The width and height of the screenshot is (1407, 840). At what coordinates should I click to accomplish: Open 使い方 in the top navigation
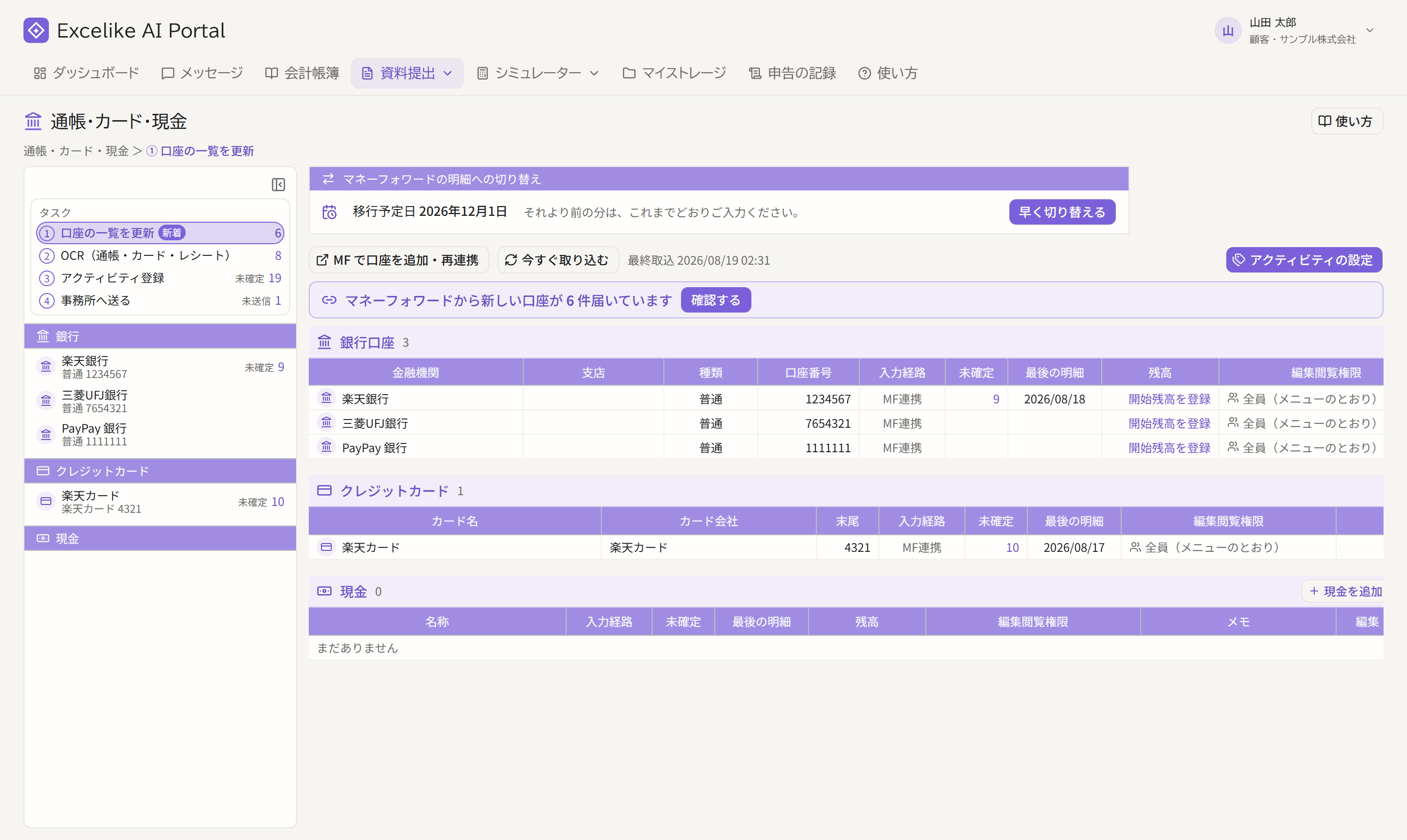click(888, 73)
